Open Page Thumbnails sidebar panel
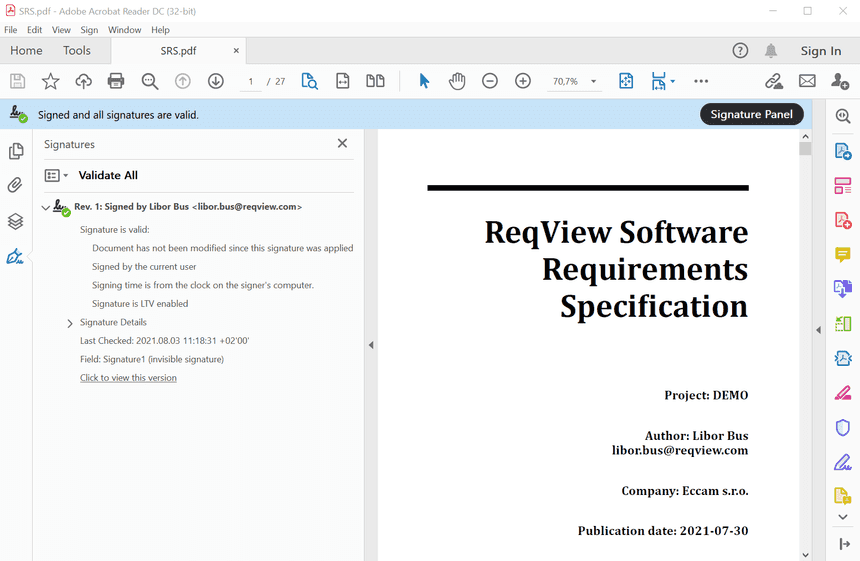860x561 pixels. [16, 151]
